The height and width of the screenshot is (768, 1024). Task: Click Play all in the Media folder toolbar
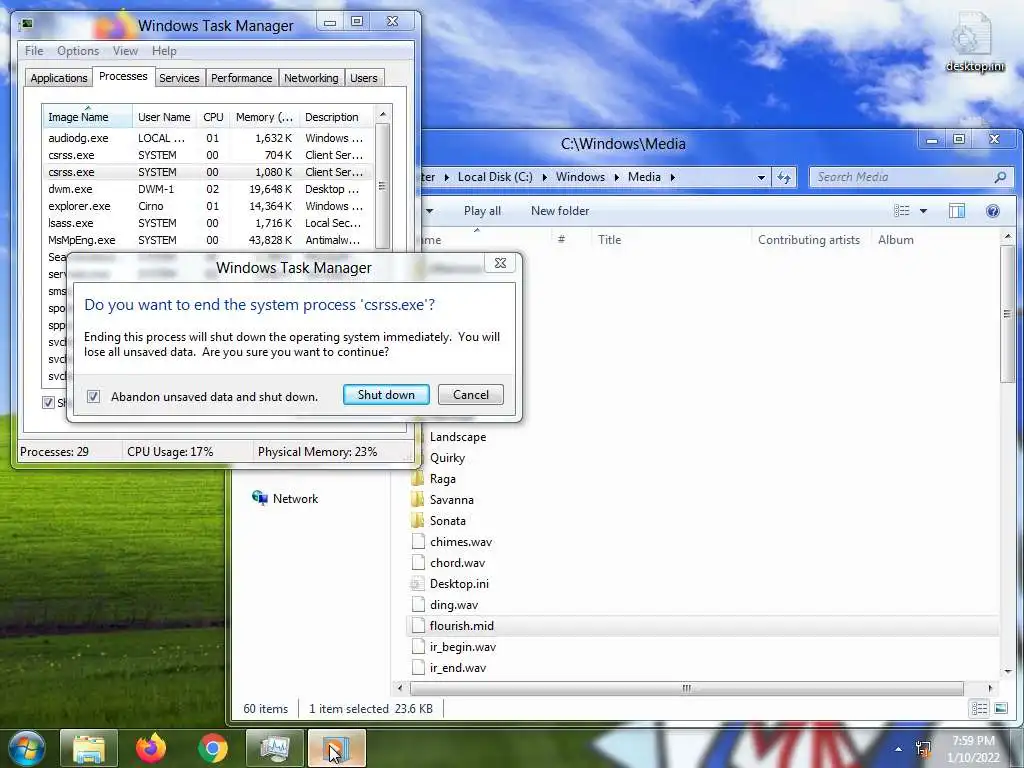(x=482, y=211)
